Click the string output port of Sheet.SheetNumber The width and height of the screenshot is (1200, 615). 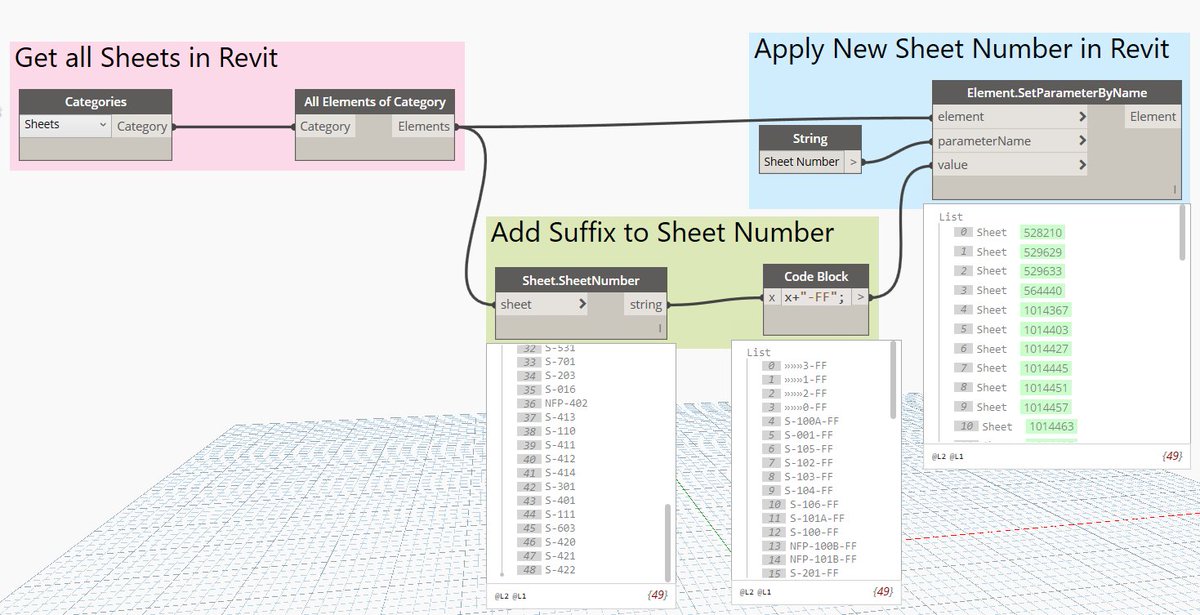click(646, 304)
